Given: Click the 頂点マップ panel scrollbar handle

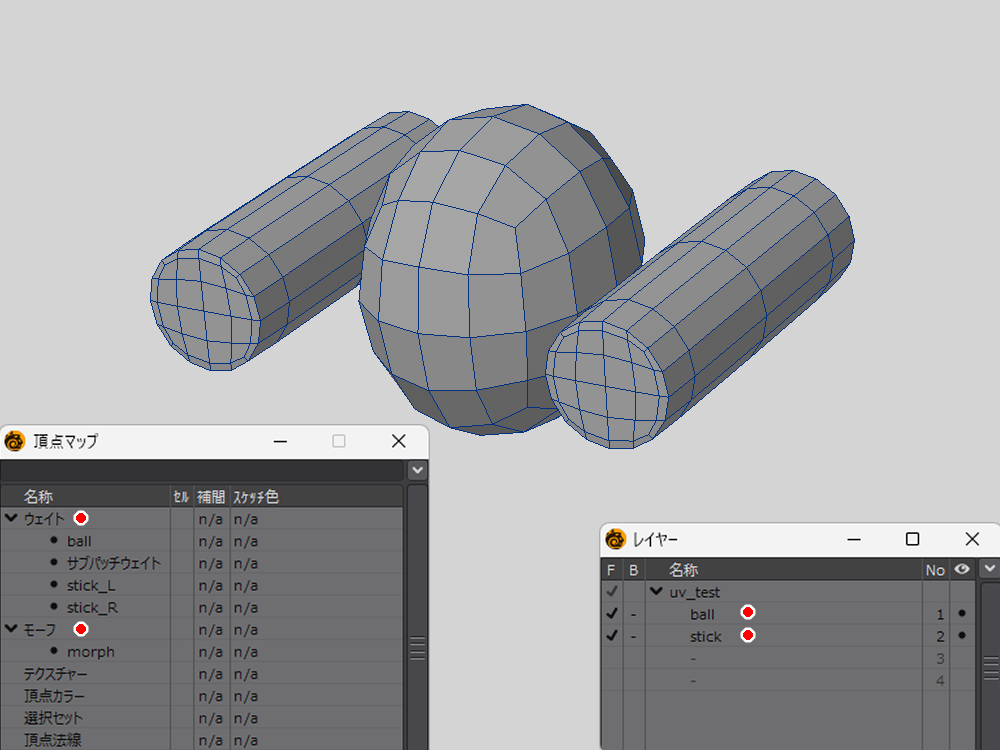Looking at the screenshot, I should pyautogui.click(x=417, y=647).
